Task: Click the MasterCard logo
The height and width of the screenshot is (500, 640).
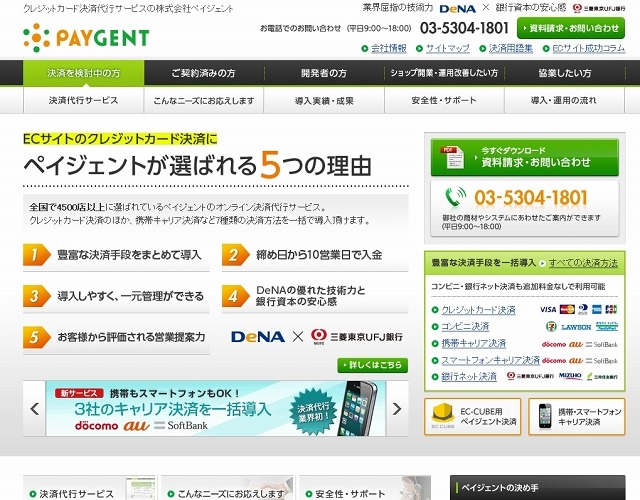Action: (567, 309)
